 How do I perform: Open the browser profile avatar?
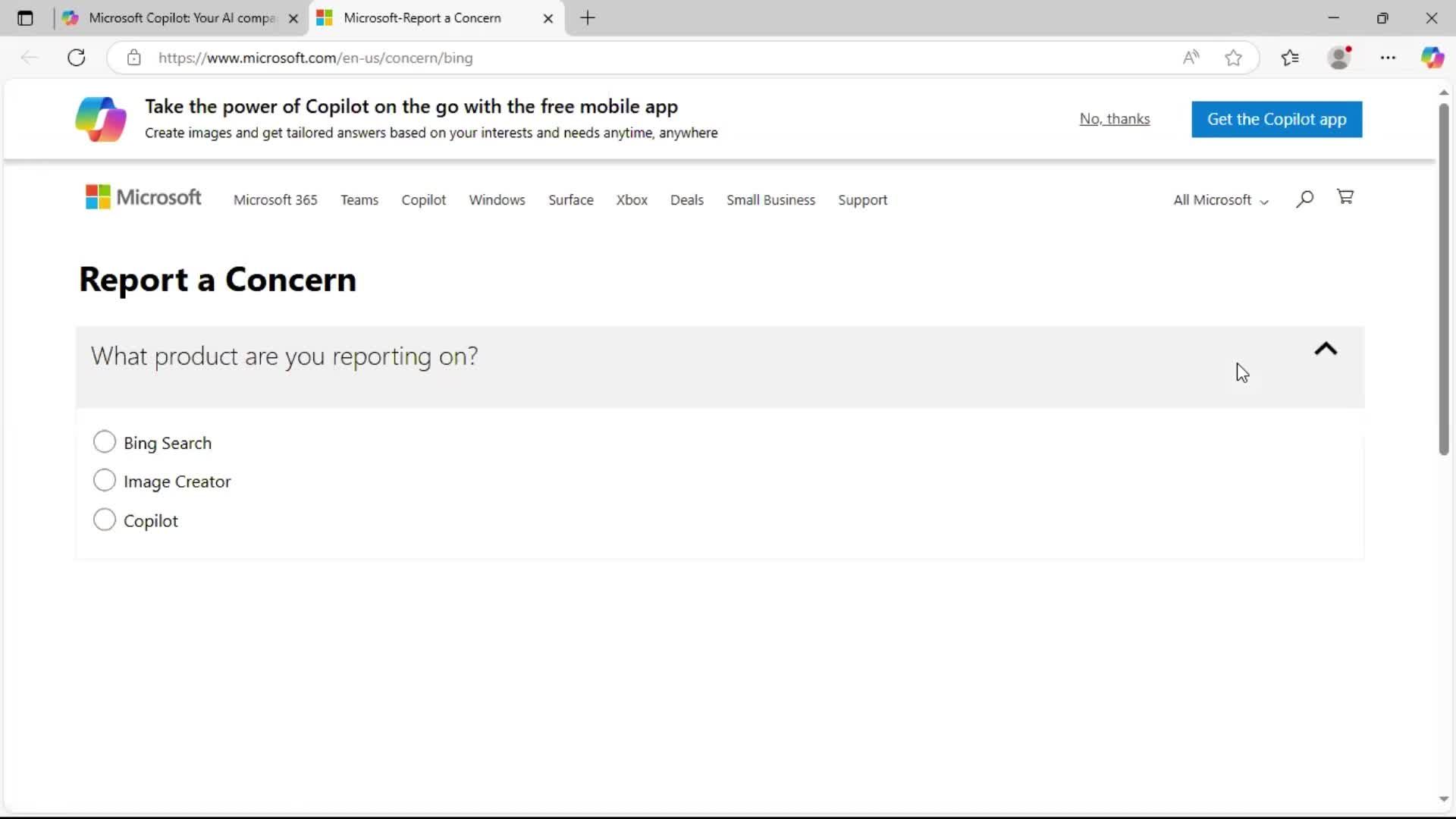(x=1340, y=58)
